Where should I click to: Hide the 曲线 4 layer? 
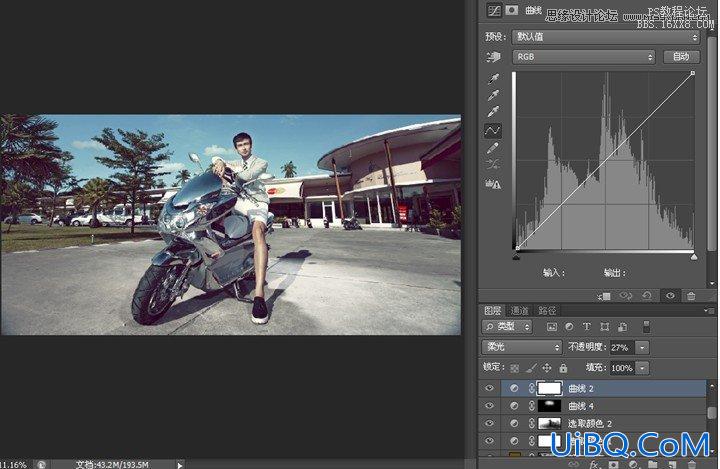pyautogui.click(x=489, y=406)
